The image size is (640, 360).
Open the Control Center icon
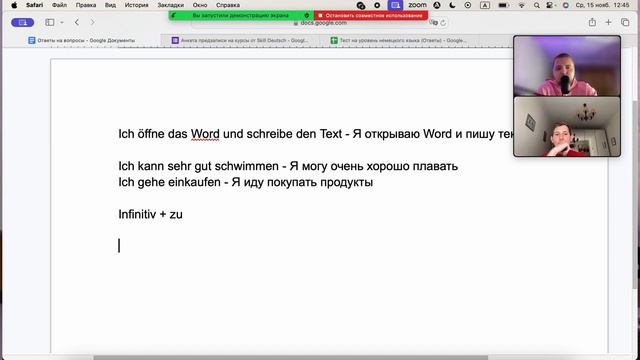(x=551, y=5)
